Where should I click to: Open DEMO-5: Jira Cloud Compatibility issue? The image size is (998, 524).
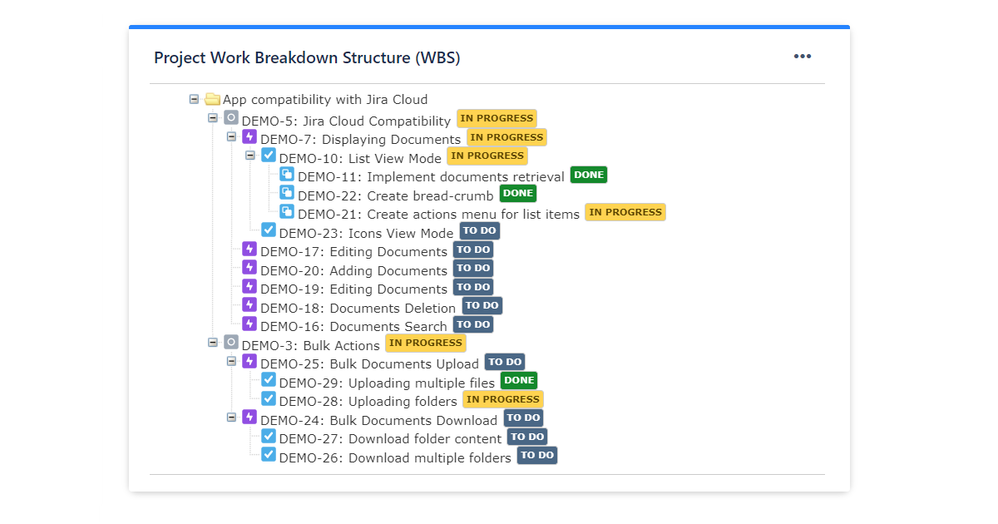[x=346, y=121]
